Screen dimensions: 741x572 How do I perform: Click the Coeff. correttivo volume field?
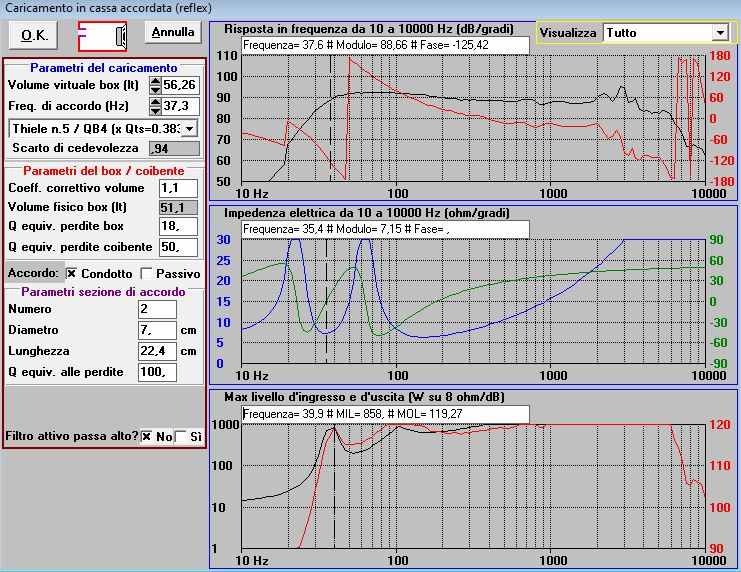178,188
